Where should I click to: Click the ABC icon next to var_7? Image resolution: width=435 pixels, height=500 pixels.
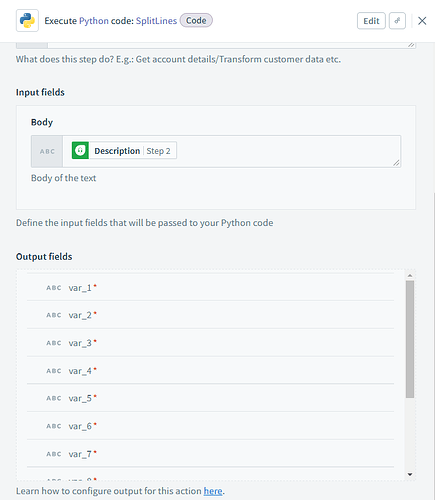click(54, 454)
